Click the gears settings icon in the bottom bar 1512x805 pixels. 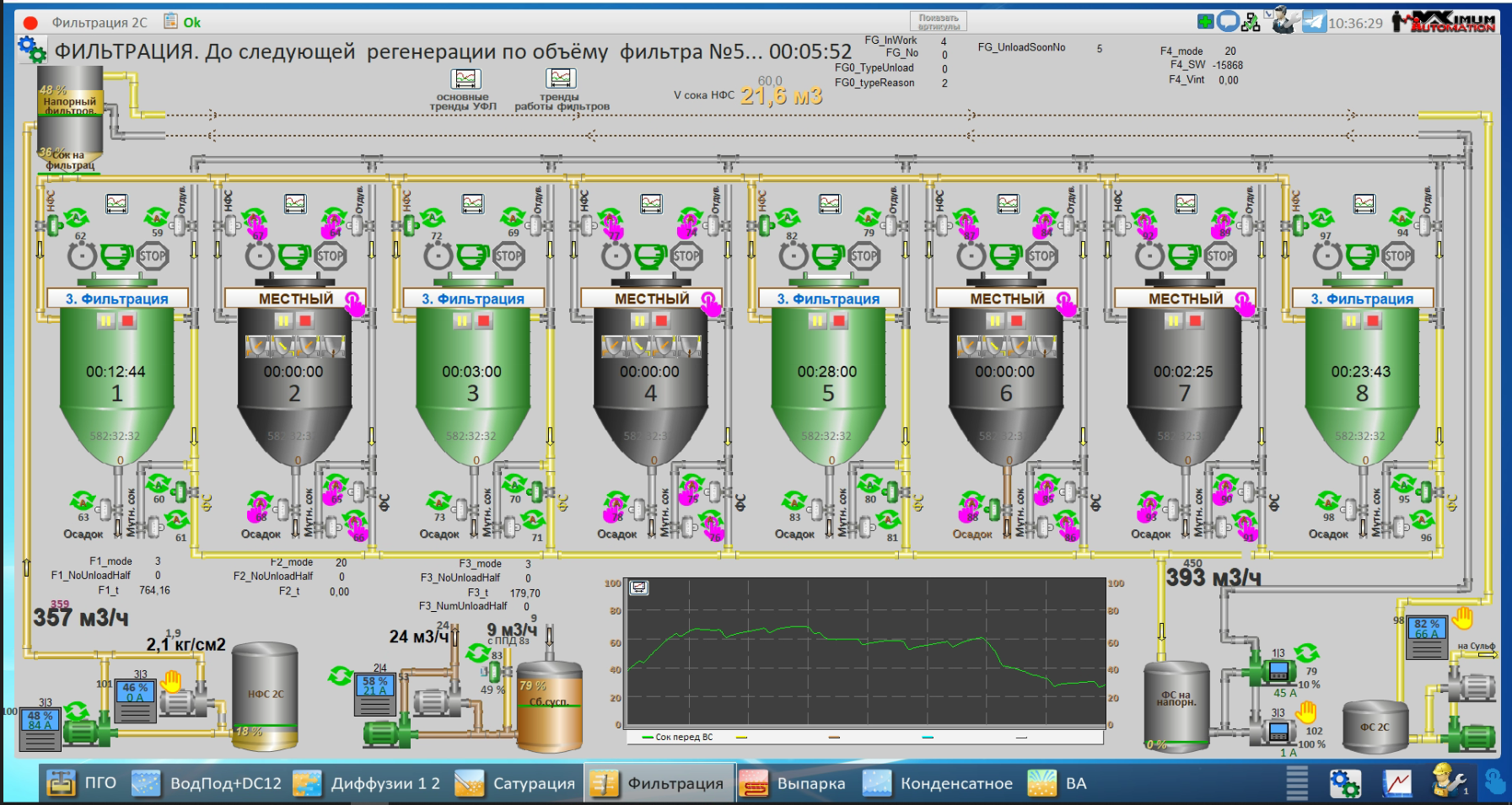tap(1344, 784)
